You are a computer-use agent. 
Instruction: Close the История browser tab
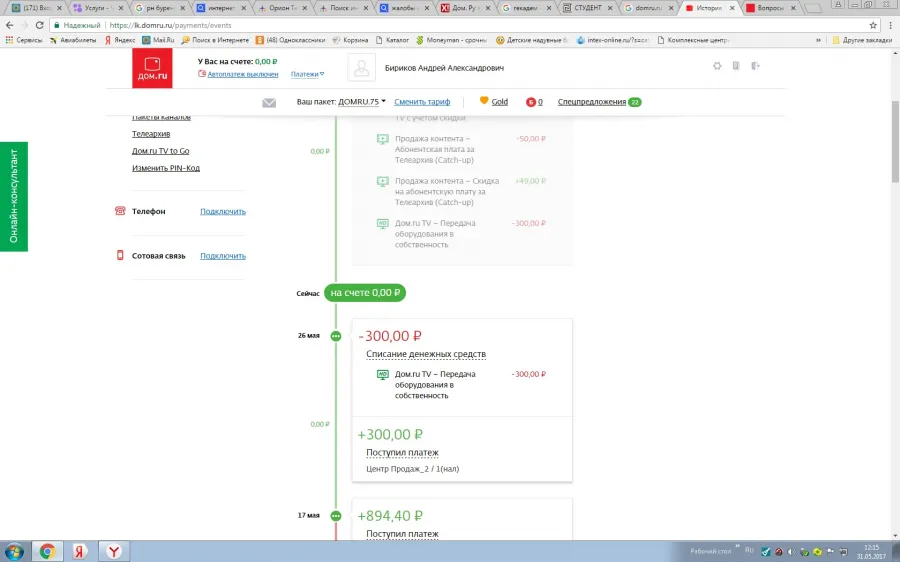[x=732, y=8]
